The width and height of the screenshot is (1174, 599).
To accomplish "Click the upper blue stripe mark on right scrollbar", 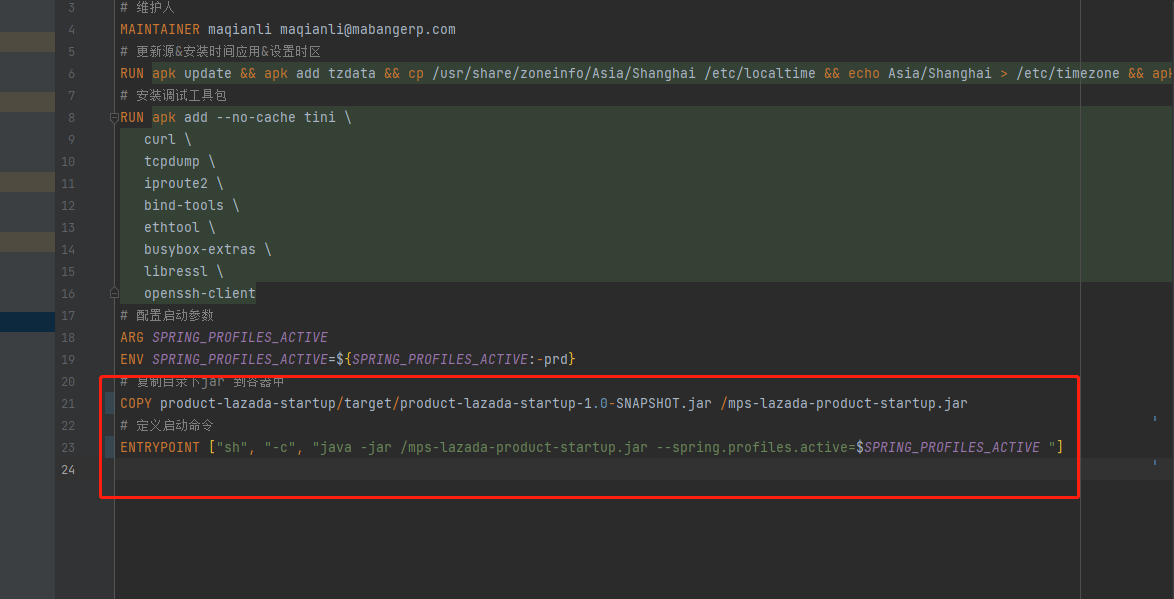I will click(1155, 418).
